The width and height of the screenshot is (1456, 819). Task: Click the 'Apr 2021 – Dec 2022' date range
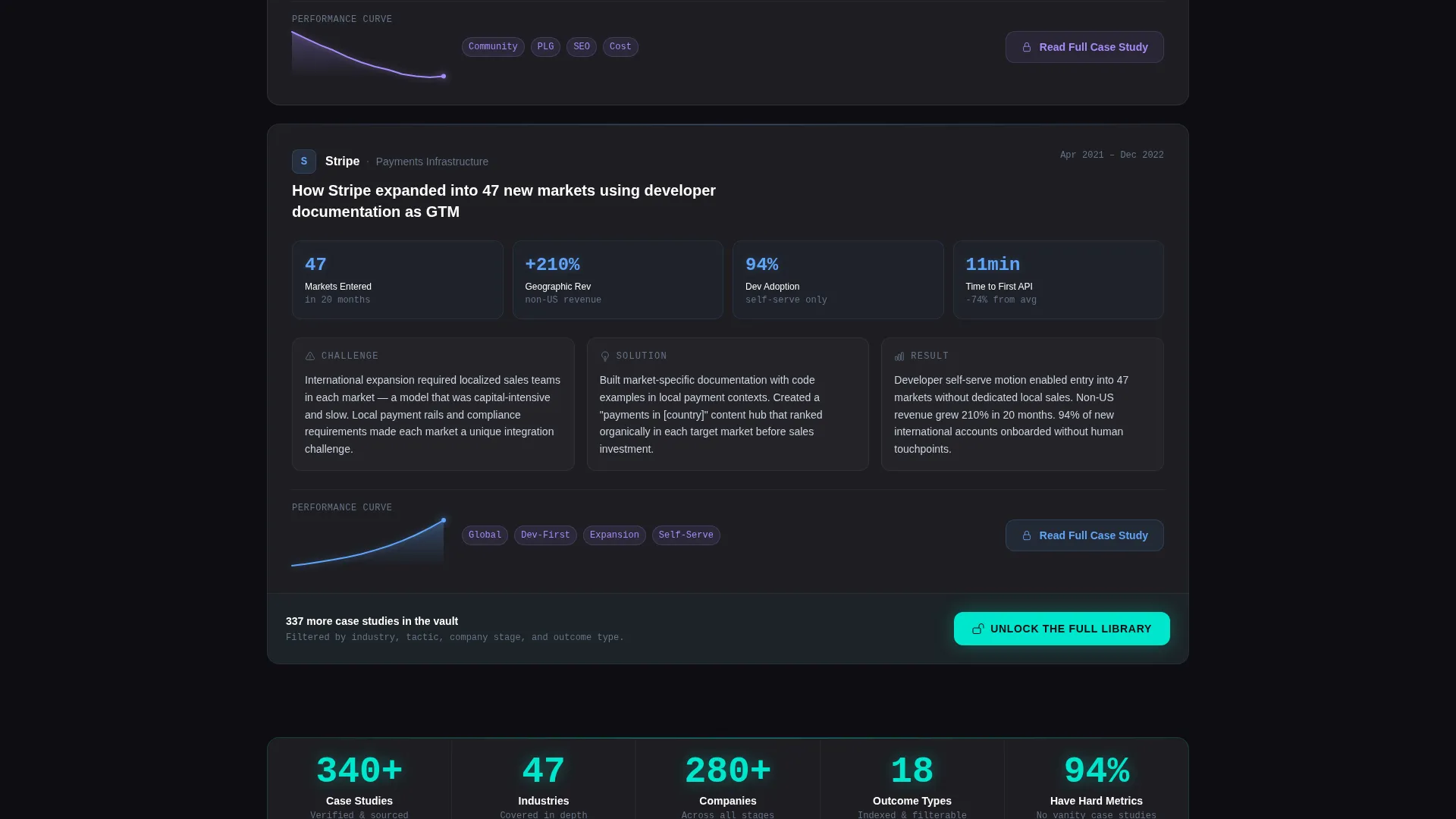(1112, 155)
